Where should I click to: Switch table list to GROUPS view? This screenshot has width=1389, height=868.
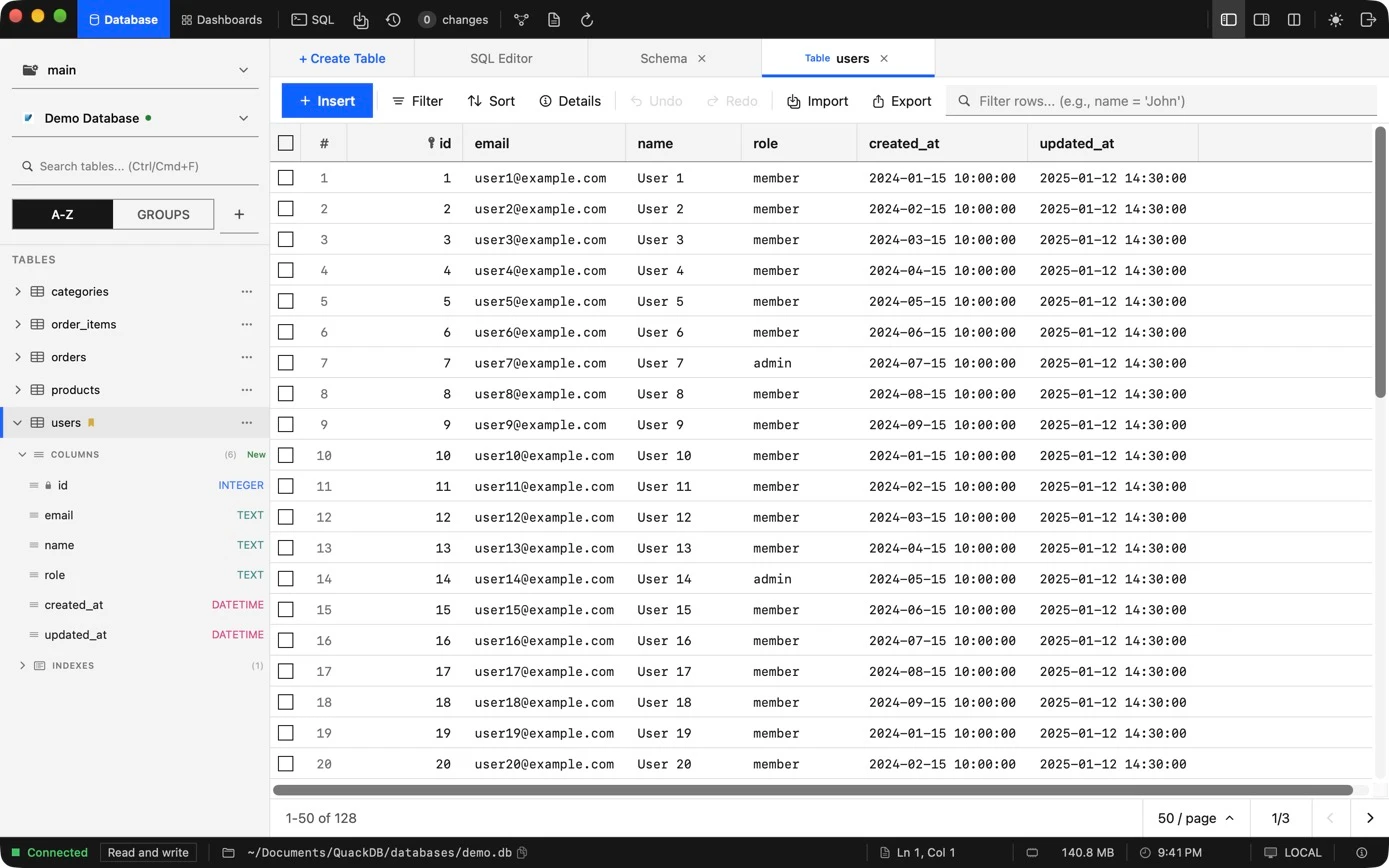coord(163,214)
